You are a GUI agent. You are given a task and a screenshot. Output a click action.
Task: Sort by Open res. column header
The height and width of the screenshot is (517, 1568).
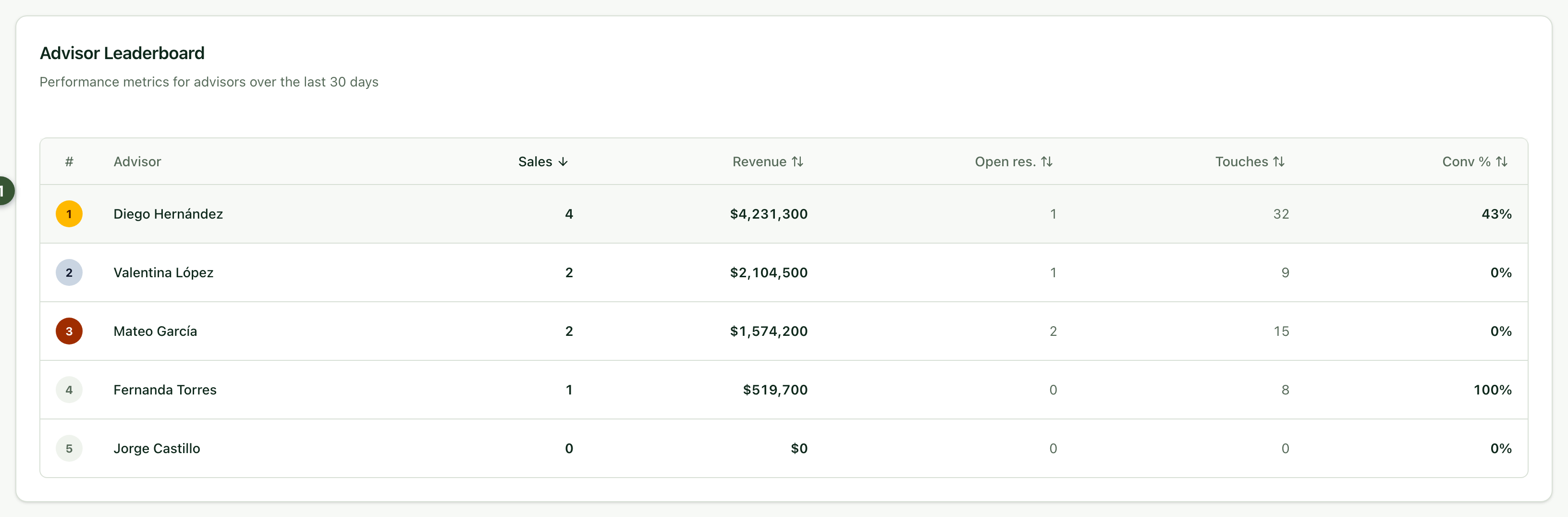(1014, 161)
